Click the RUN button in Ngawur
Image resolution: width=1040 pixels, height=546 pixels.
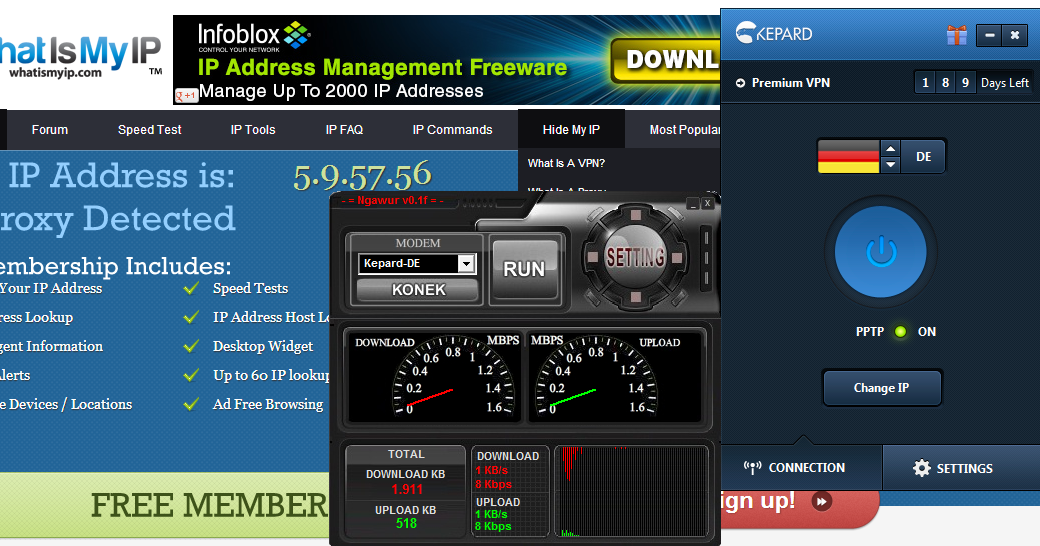click(x=524, y=269)
